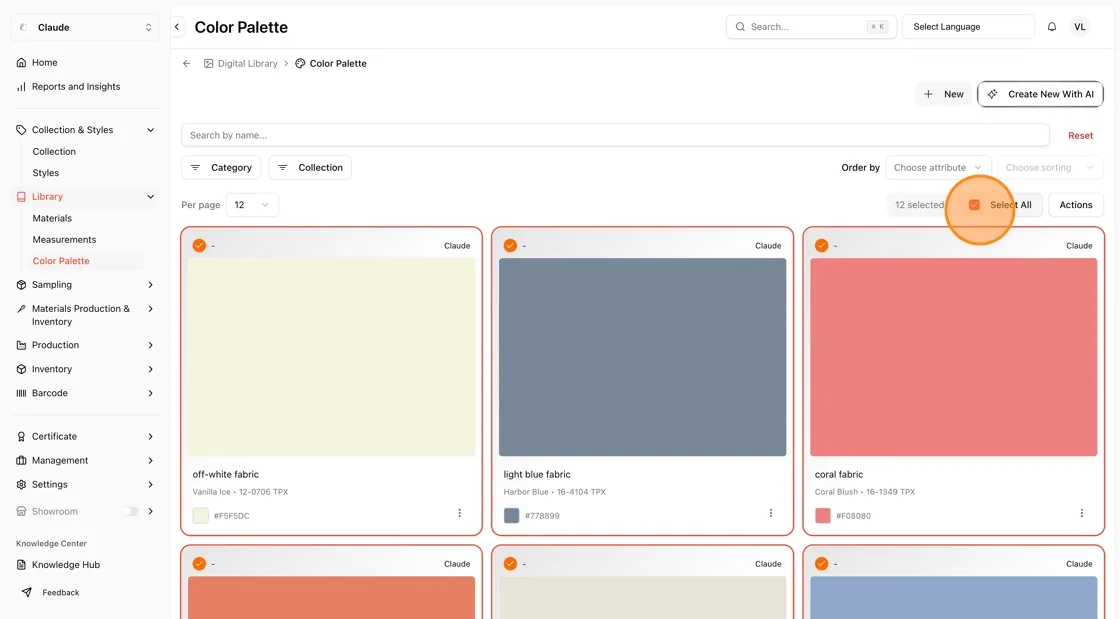Open Knowledge Hub link
The image size is (1120, 619).
tap(66, 565)
